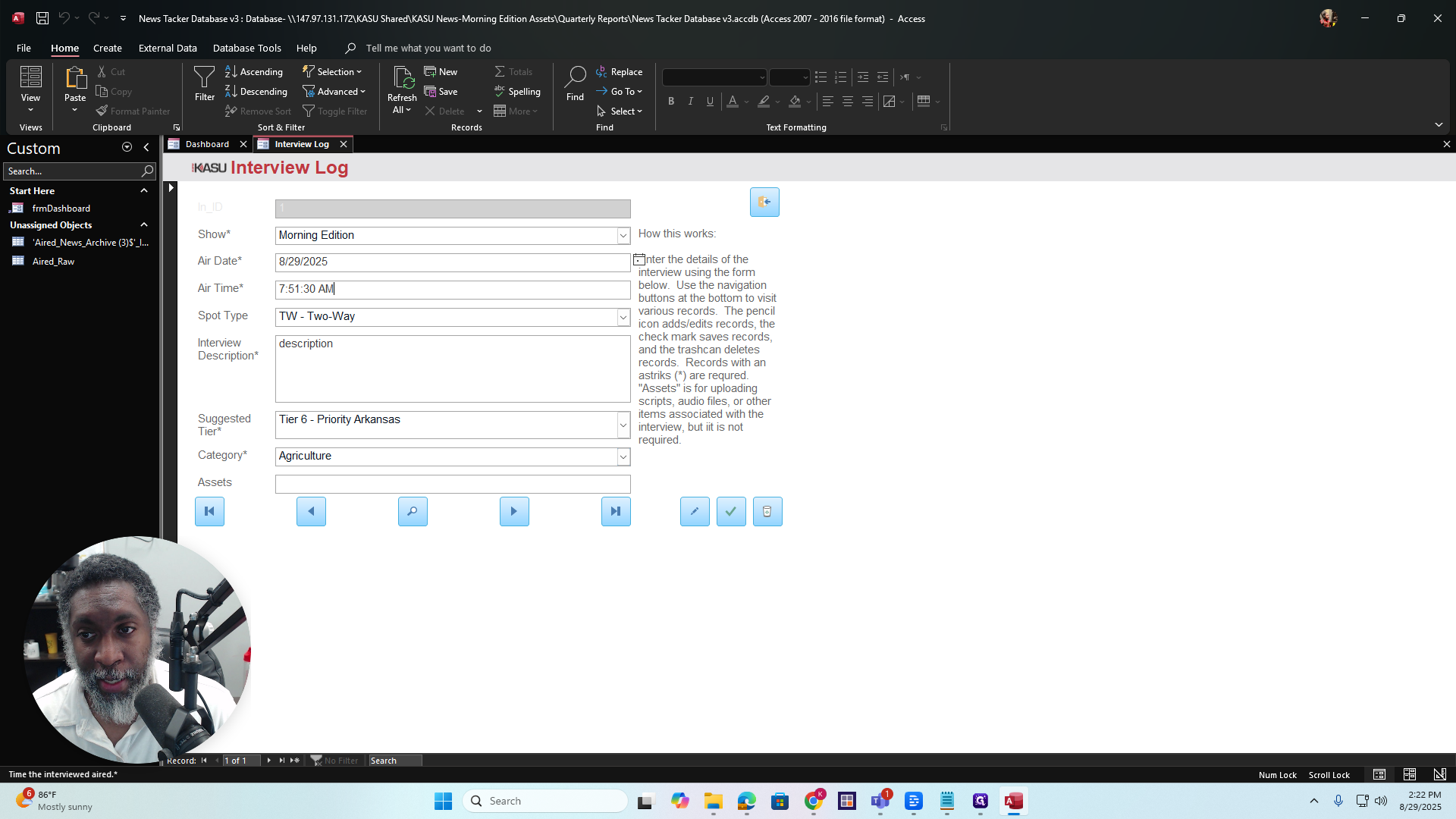Expand the Spot Type dropdown
The height and width of the screenshot is (819, 1456).
pyautogui.click(x=623, y=317)
